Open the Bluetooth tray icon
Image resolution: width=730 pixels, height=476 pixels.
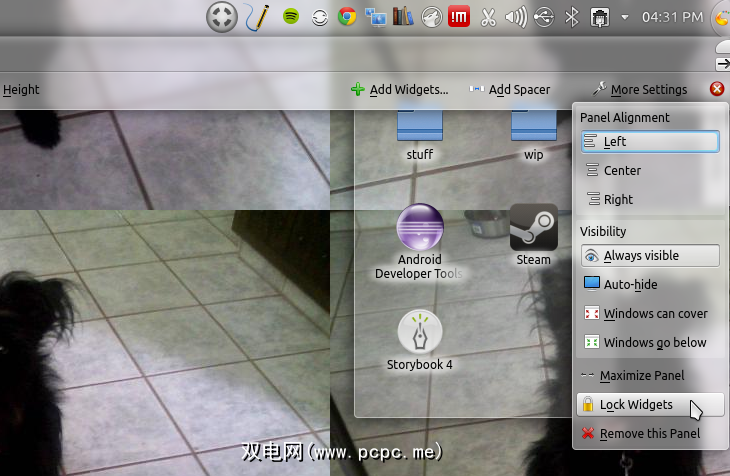click(572, 17)
